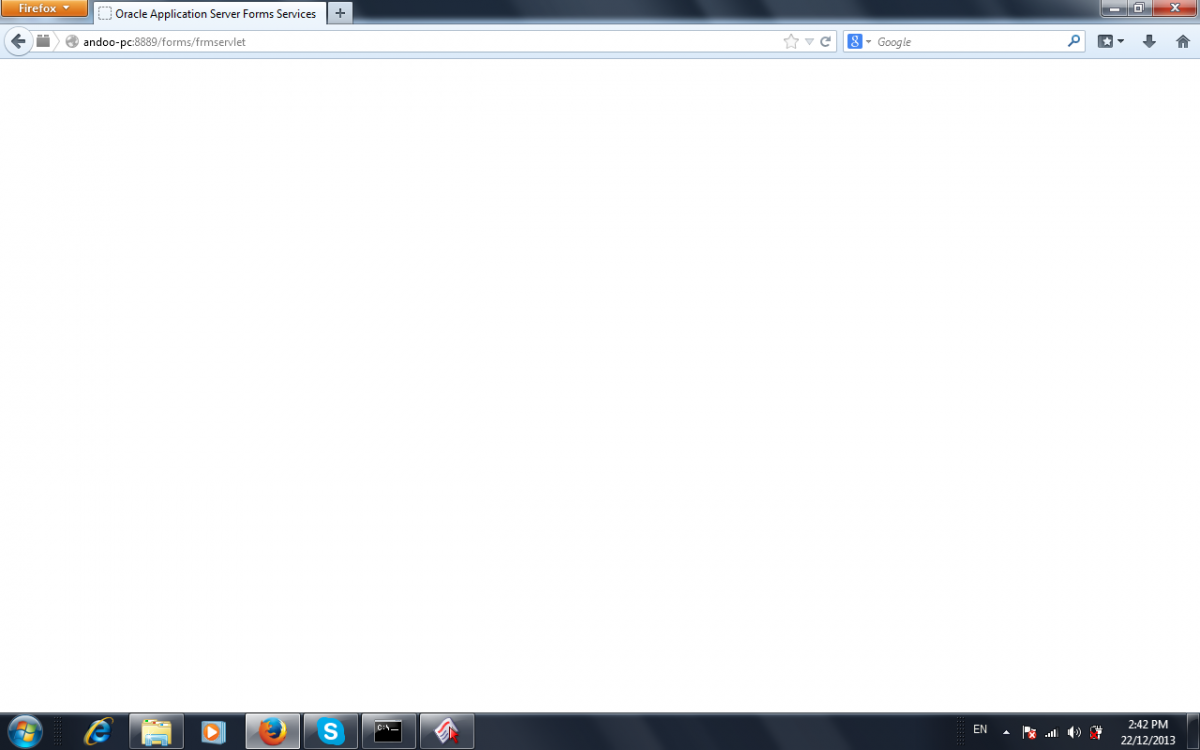Show URL history dropdown arrow
Viewport: 1200px width, 750px height.
[809, 42]
